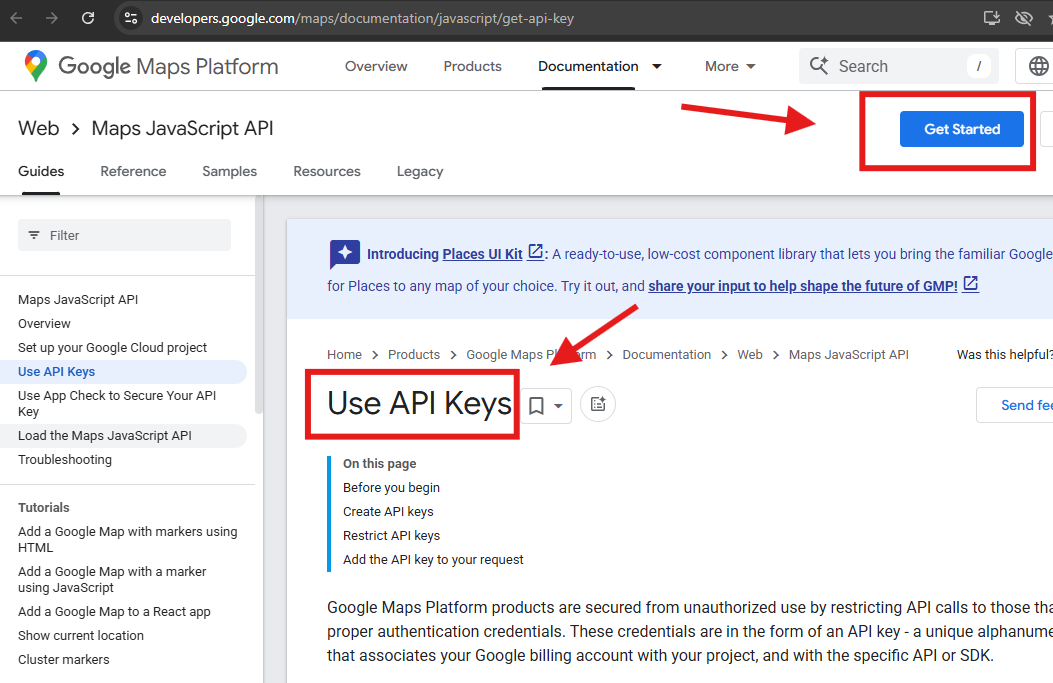Open the Overview nav item
Image resolution: width=1053 pixels, height=683 pixels.
(376, 66)
